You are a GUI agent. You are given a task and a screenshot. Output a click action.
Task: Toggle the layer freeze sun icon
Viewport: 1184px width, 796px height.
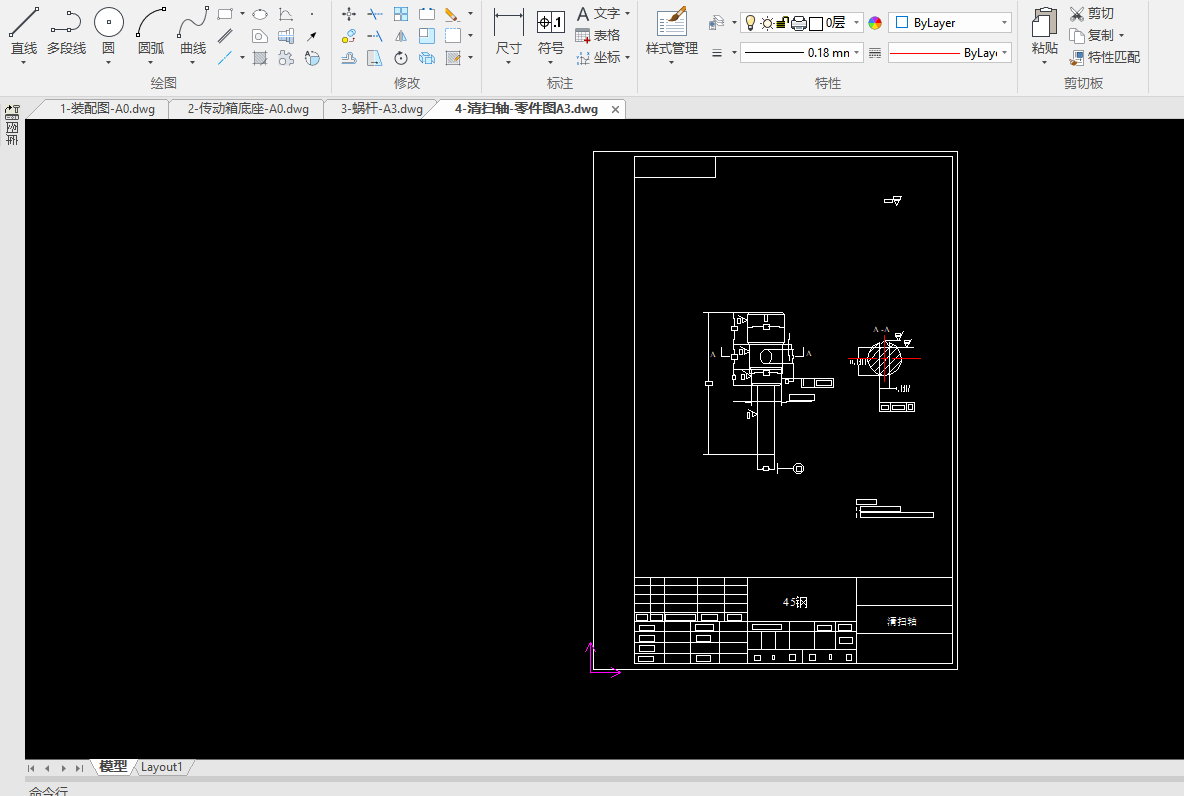coord(766,23)
